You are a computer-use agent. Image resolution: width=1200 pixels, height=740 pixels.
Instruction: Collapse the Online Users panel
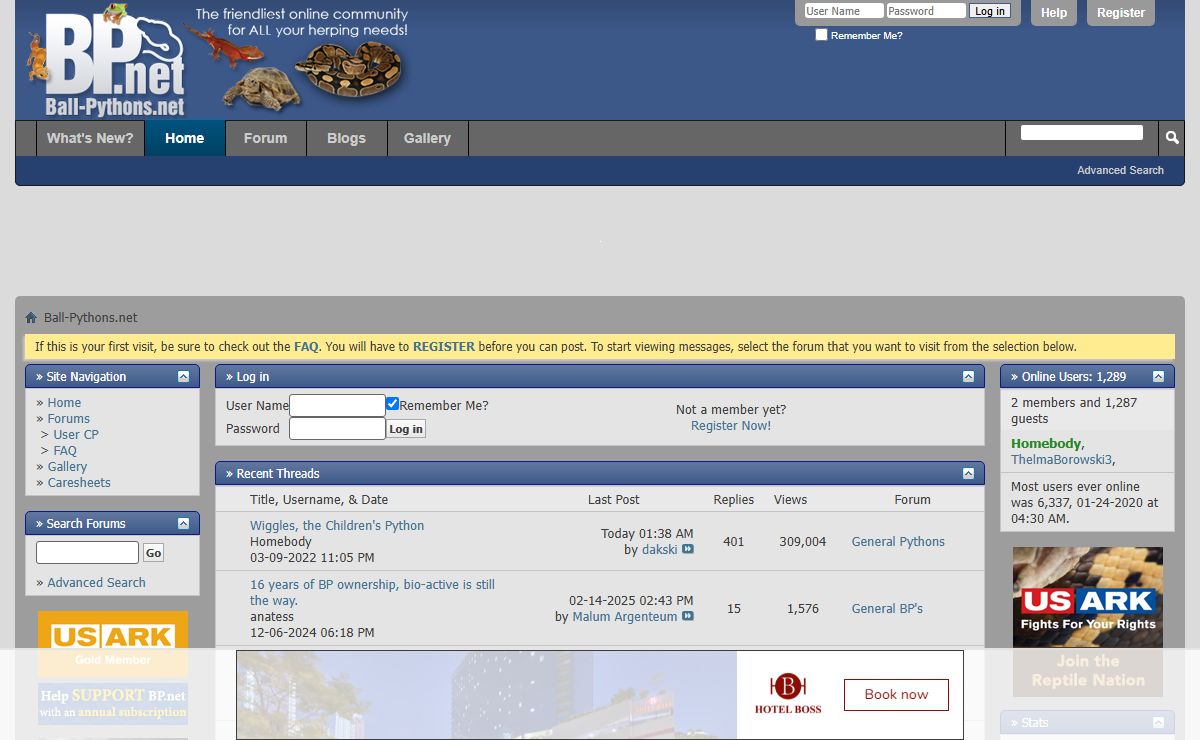tap(1158, 377)
